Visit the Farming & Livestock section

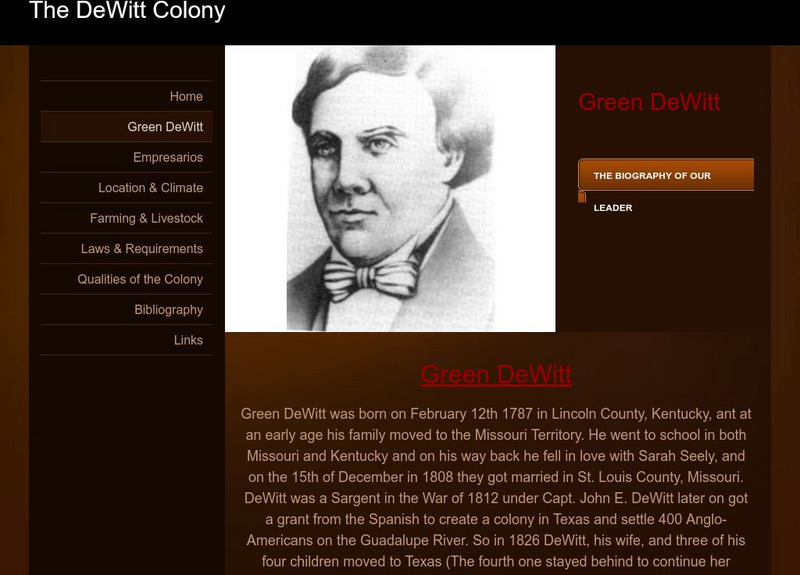pyautogui.click(x=127, y=218)
